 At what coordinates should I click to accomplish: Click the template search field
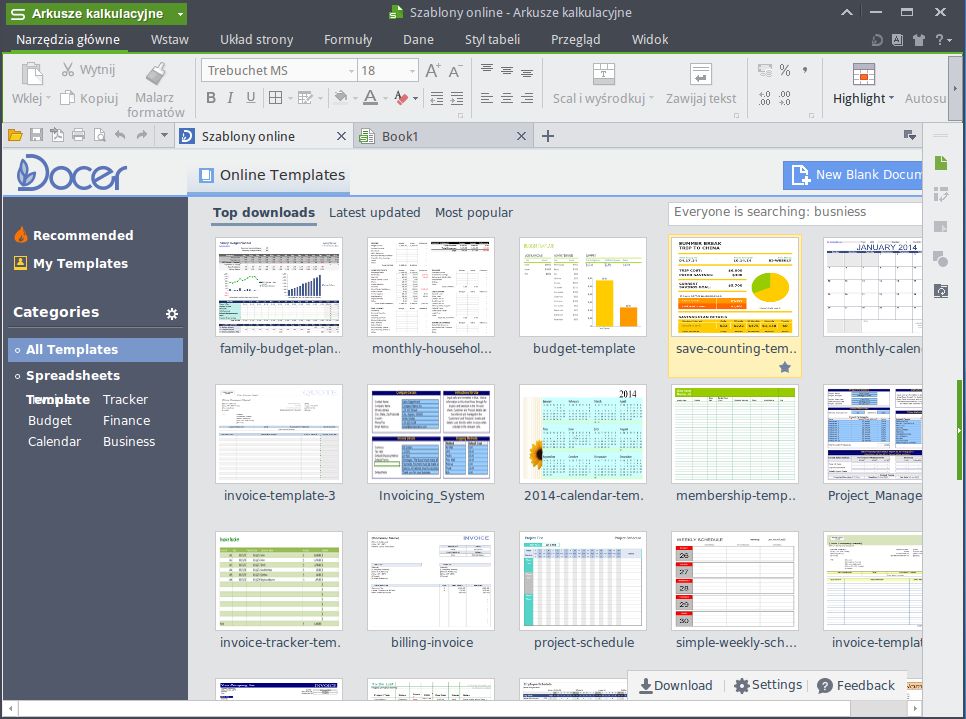click(795, 213)
